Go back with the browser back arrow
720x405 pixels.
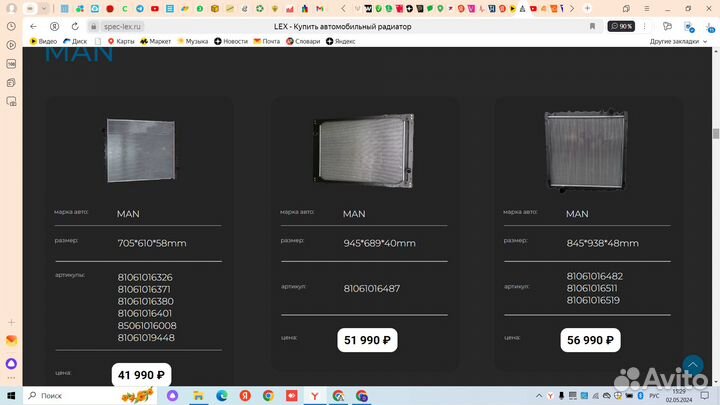click(x=33, y=27)
